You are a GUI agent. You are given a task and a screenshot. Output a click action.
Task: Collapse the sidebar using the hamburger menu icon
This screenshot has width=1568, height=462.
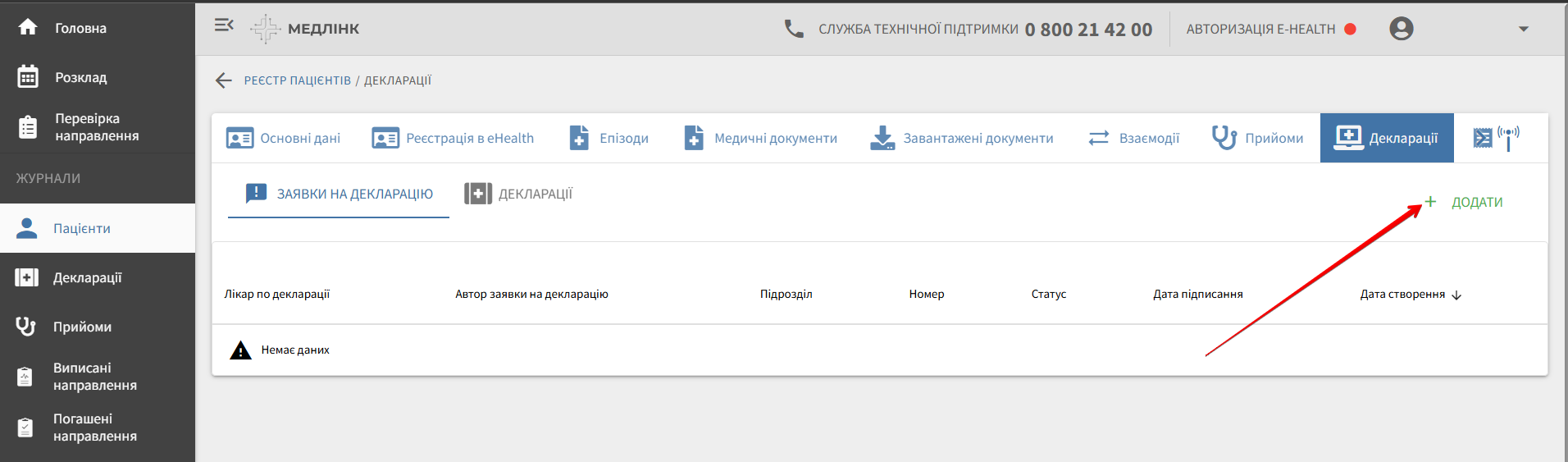click(224, 26)
